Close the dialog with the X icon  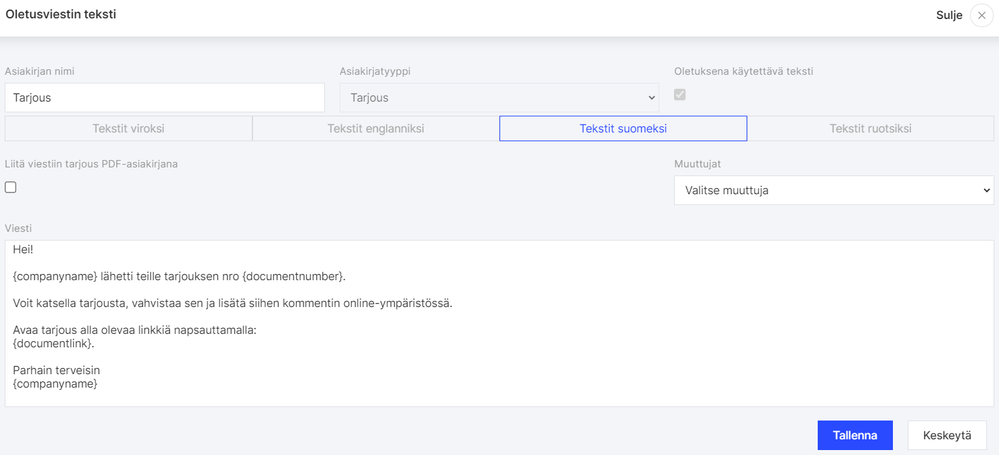[982, 16]
